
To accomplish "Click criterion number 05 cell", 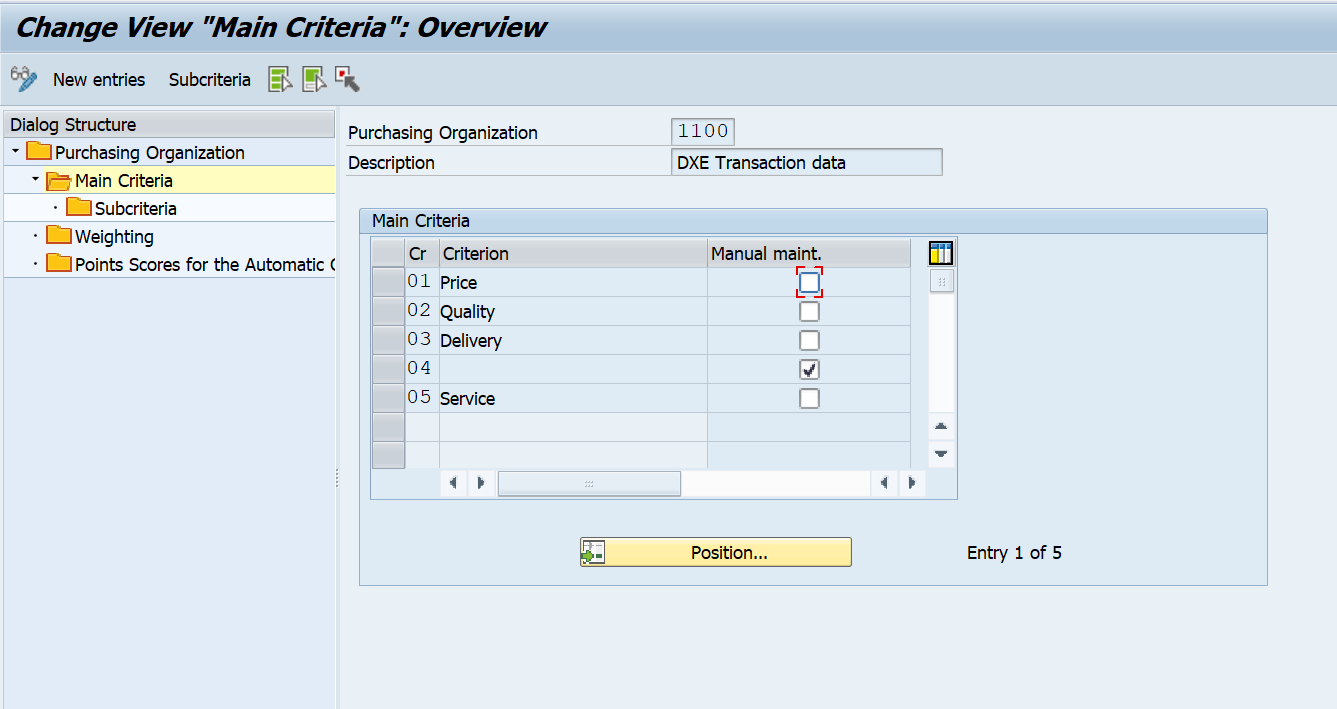I will (x=422, y=399).
